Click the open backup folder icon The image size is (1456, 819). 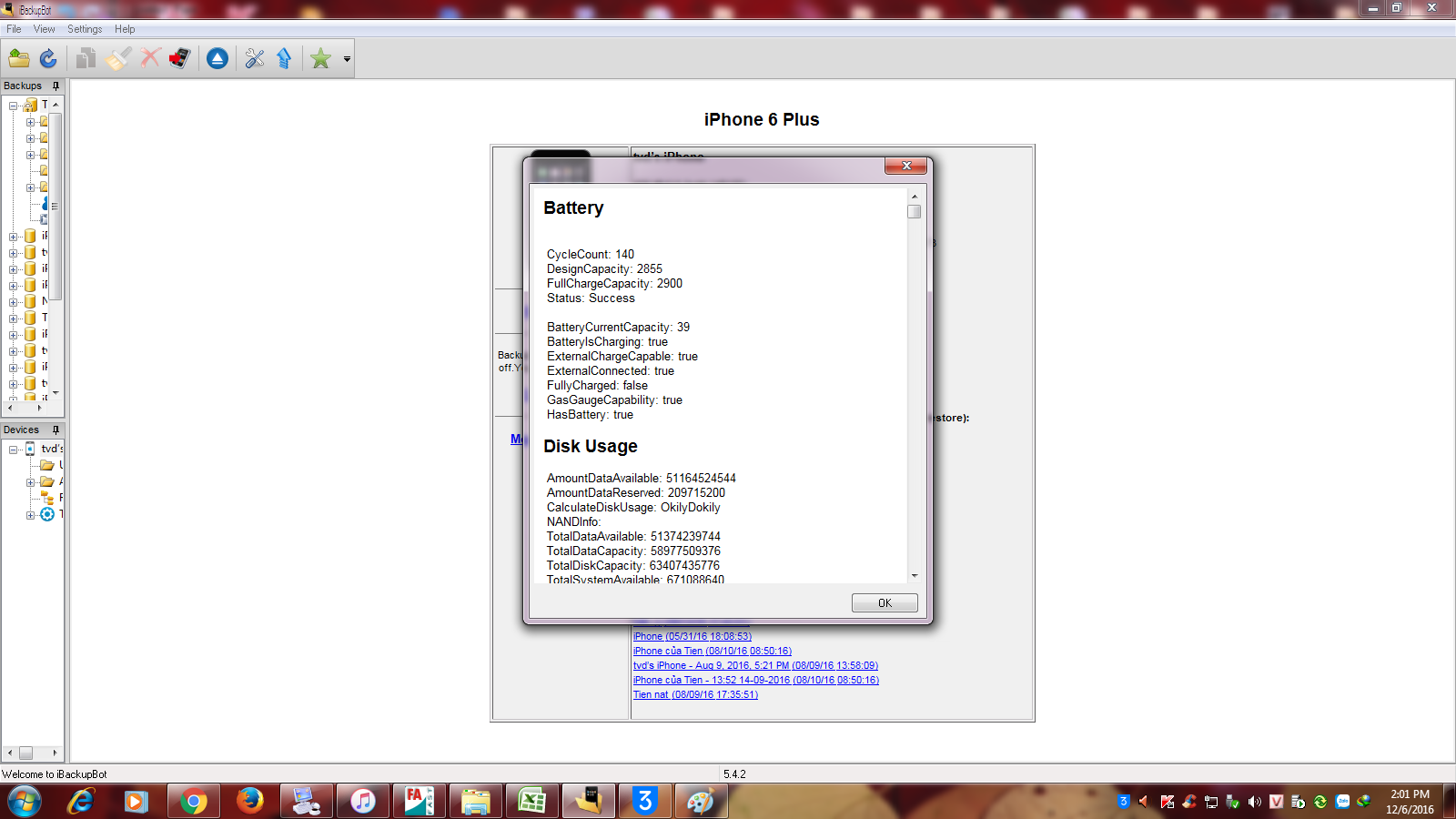coord(19,59)
